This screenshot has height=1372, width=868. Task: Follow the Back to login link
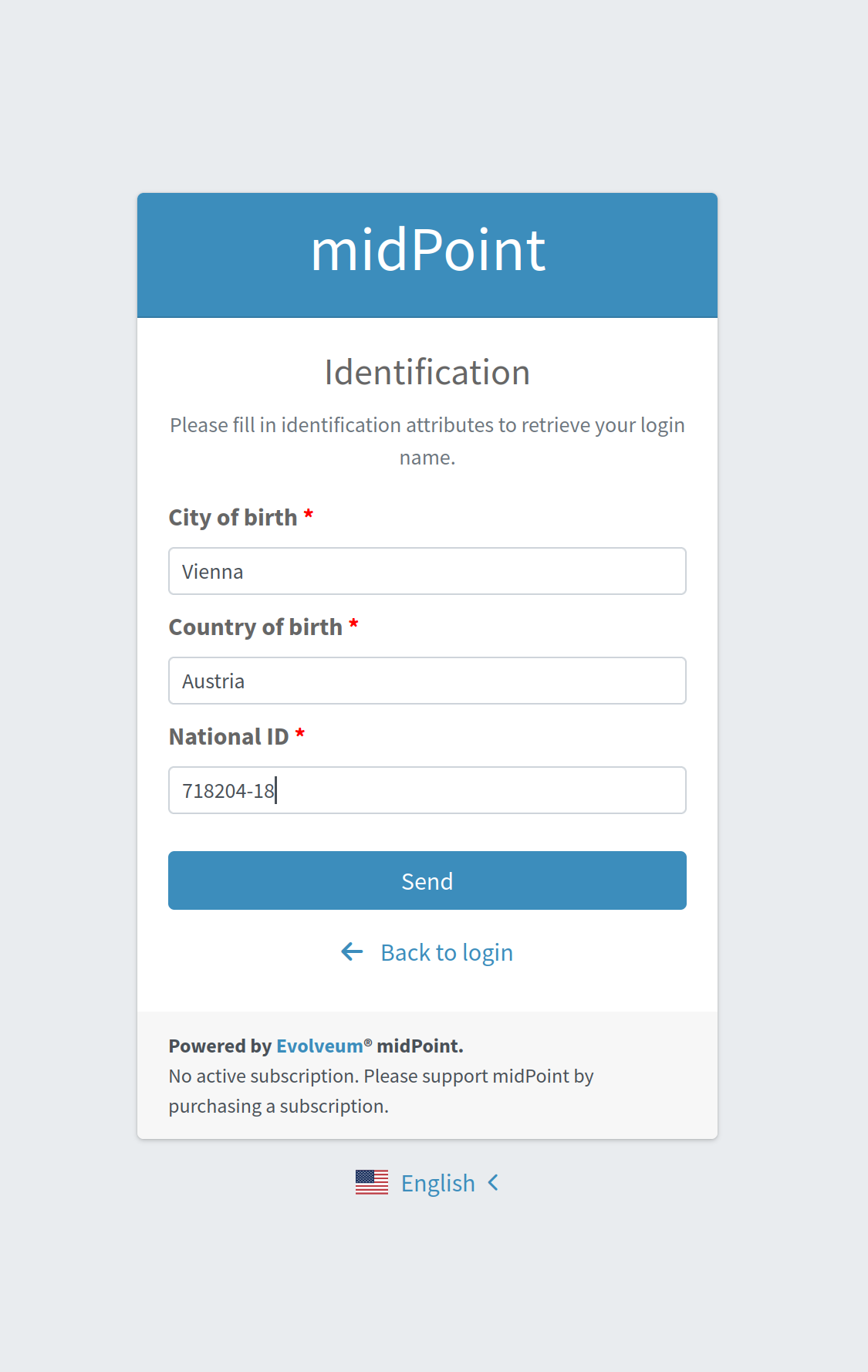tap(447, 953)
